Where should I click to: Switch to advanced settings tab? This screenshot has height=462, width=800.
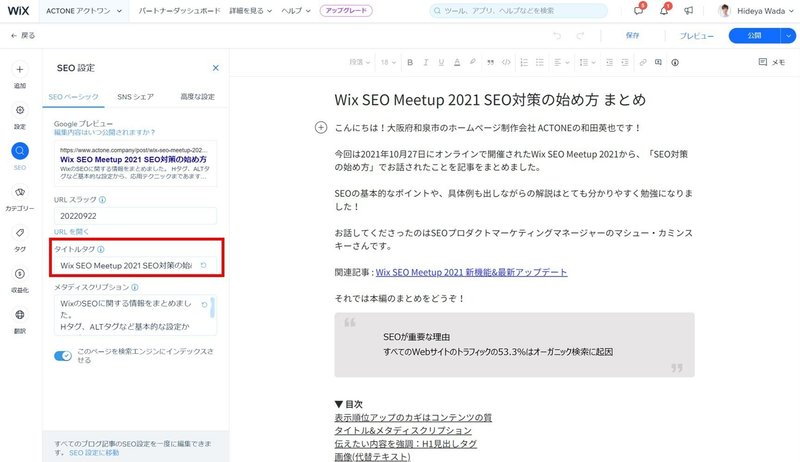[x=197, y=96]
